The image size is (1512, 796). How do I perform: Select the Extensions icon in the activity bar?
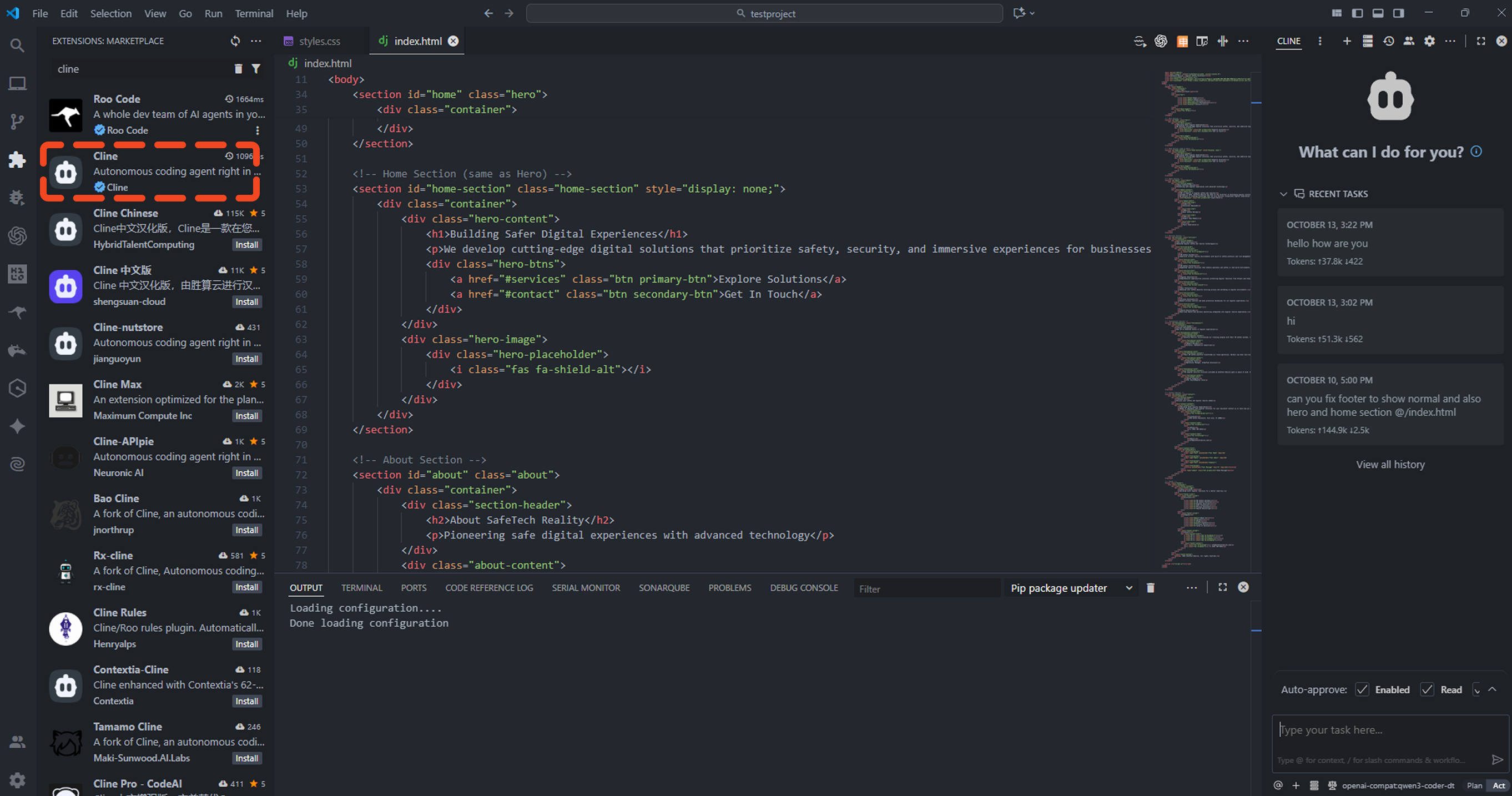(x=17, y=159)
